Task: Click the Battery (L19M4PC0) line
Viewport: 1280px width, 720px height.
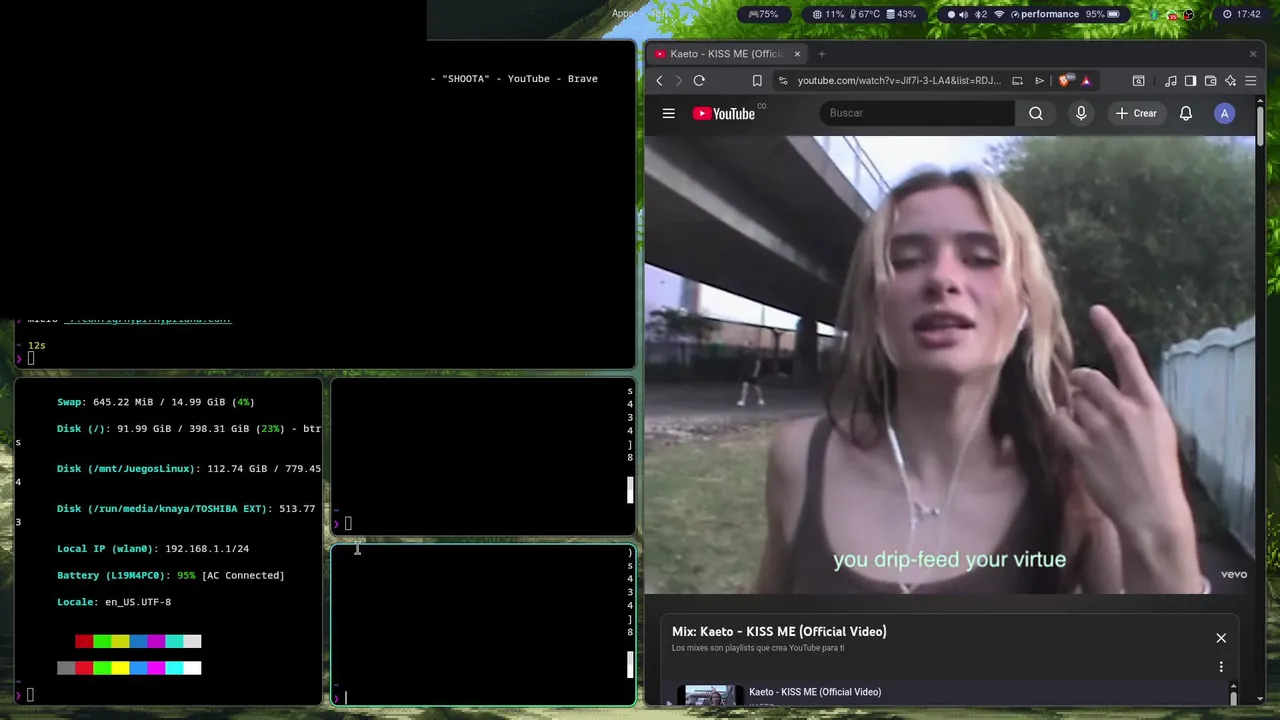Action: click(170, 576)
